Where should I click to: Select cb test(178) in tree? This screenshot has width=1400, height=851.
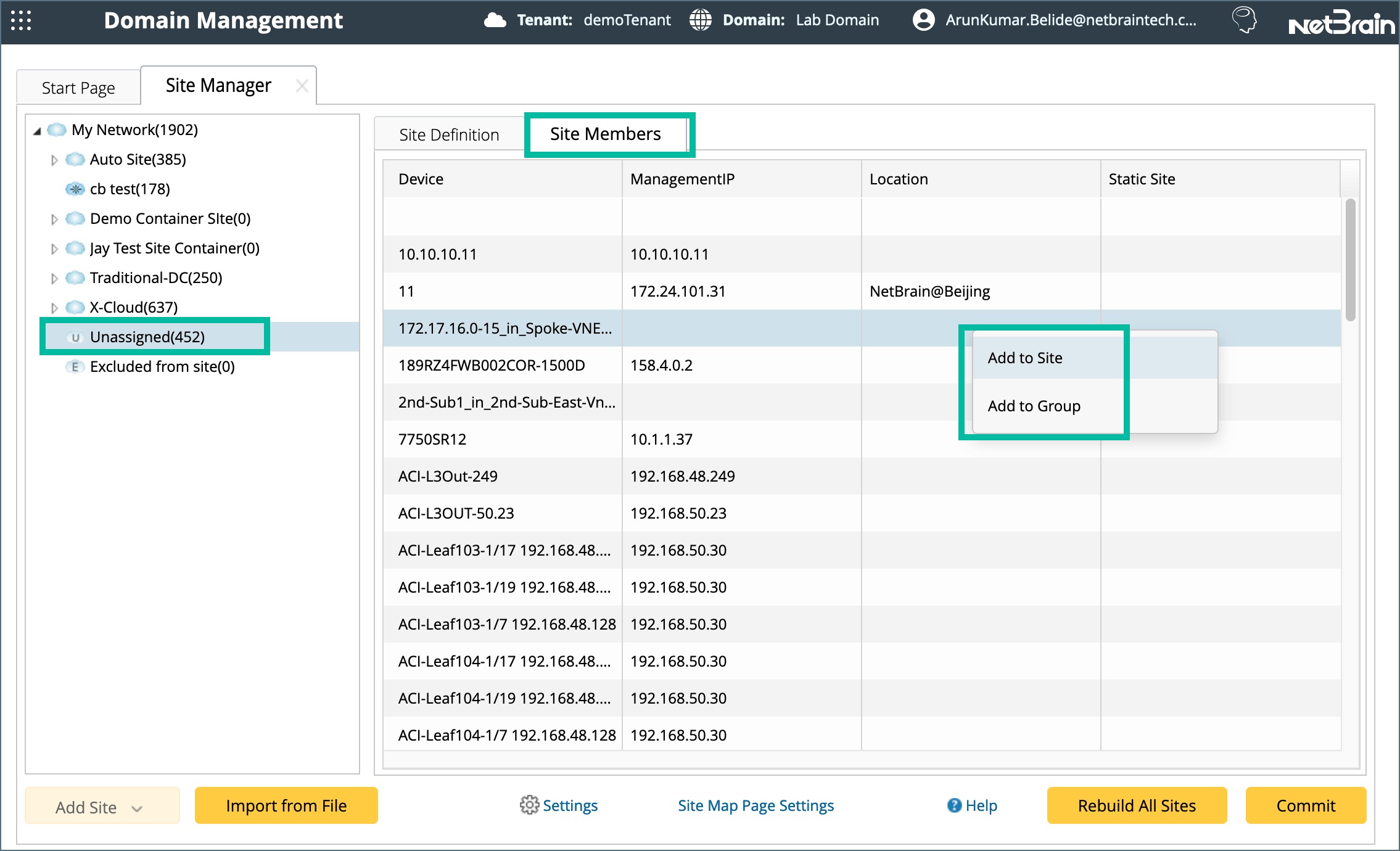(130, 189)
